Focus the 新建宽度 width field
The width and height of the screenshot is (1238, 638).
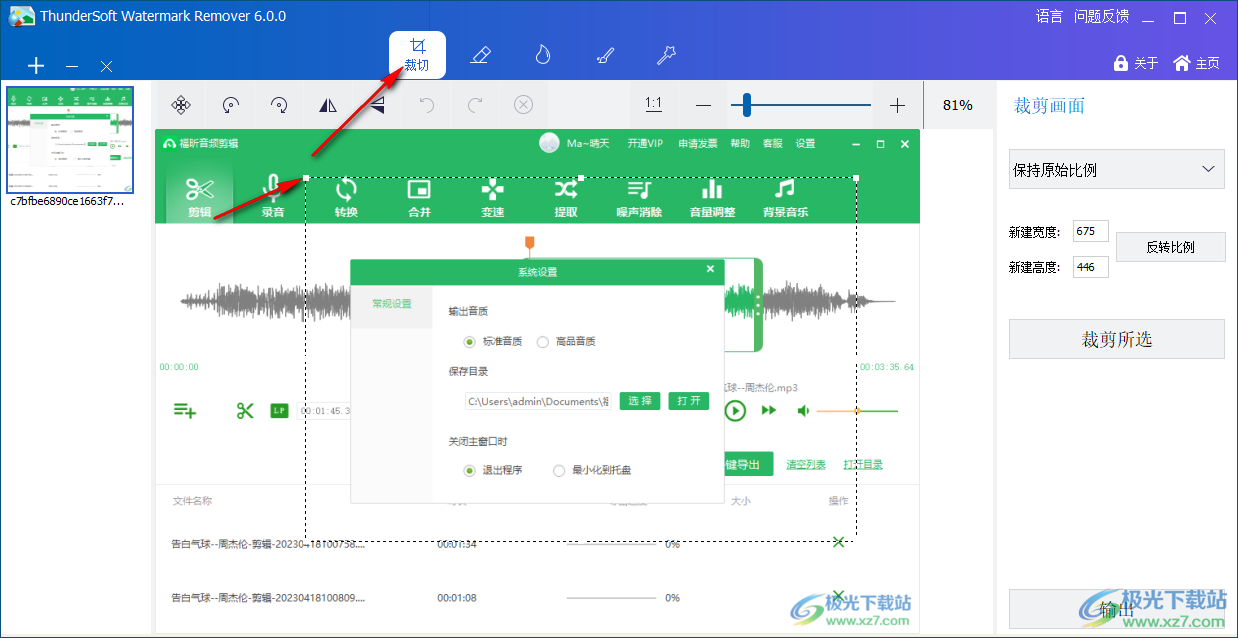point(1090,232)
